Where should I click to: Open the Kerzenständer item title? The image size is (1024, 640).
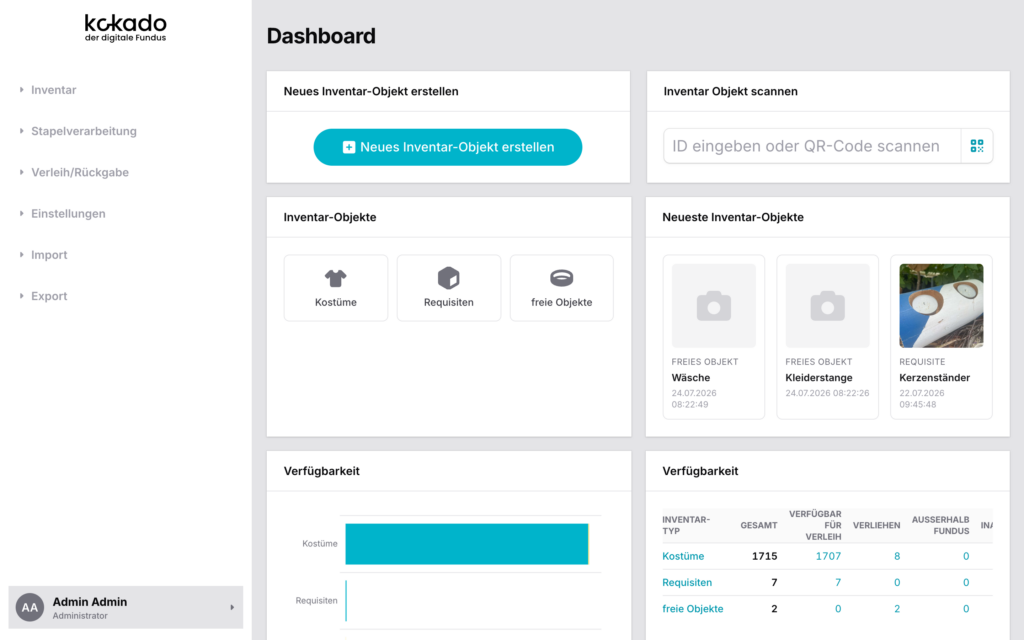point(935,377)
